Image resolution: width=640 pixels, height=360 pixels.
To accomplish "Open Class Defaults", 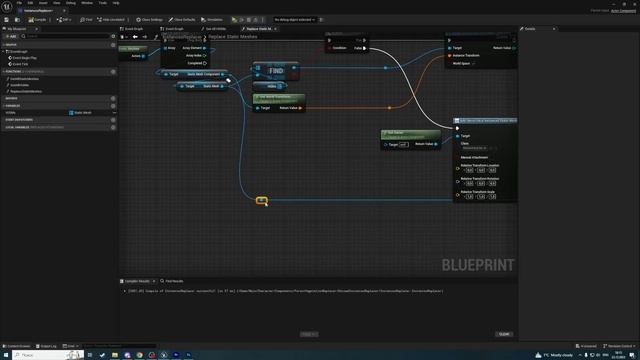I will coord(182,20).
